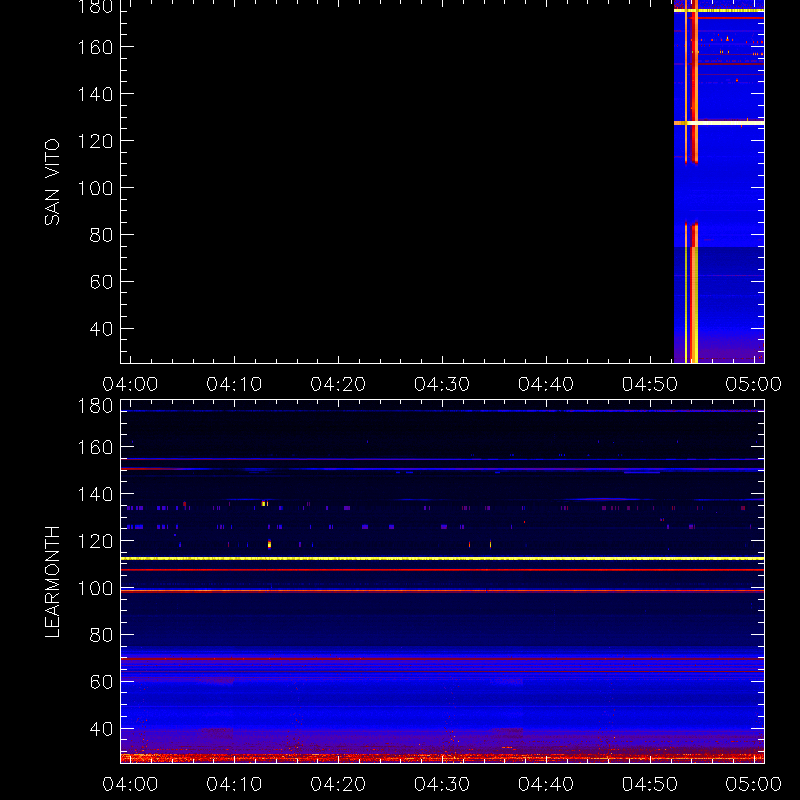Click the vertical burst streaks in San Vito spectrogram
800x800 pixels.
[x=691, y=181]
